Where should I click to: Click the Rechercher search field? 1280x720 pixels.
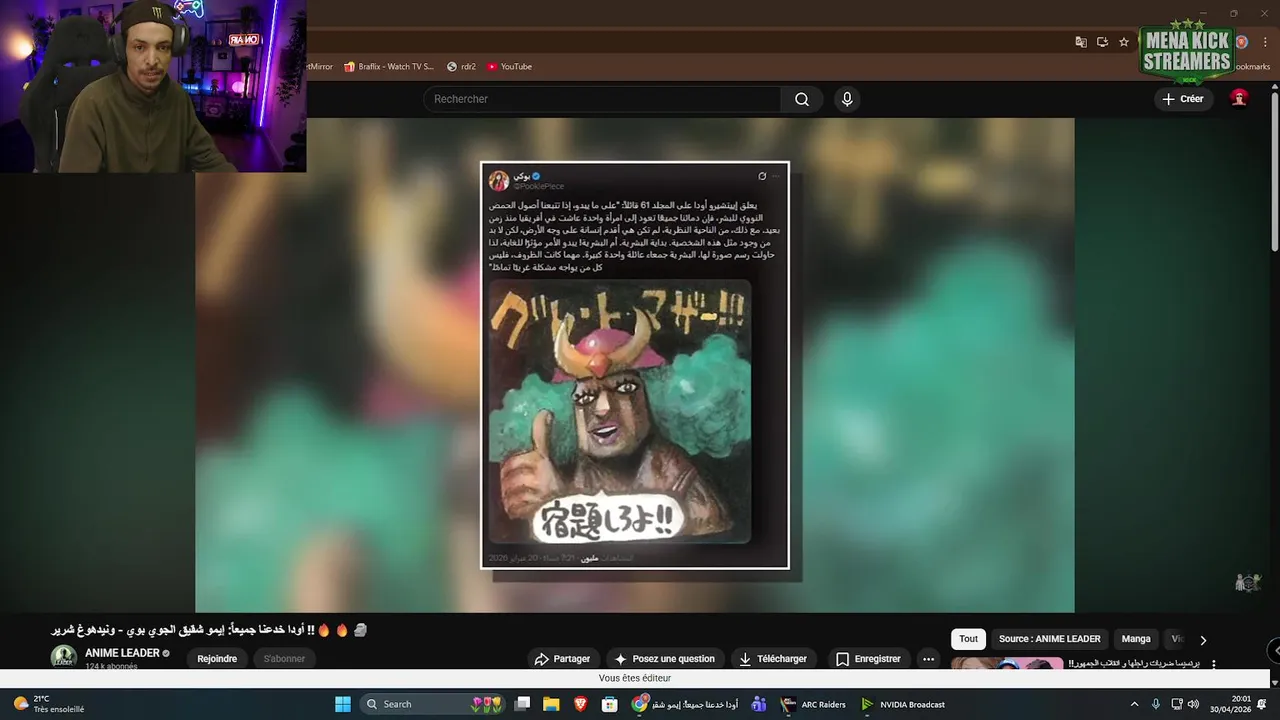click(603, 99)
